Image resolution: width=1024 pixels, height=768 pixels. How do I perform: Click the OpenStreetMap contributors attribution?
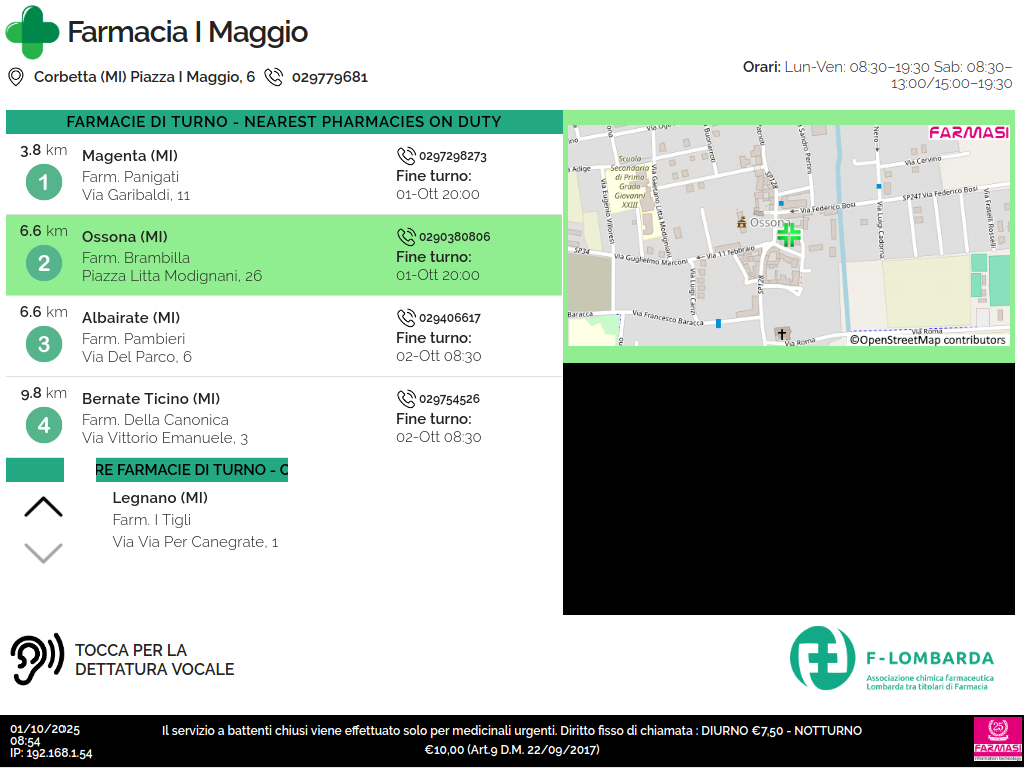point(927,340)
